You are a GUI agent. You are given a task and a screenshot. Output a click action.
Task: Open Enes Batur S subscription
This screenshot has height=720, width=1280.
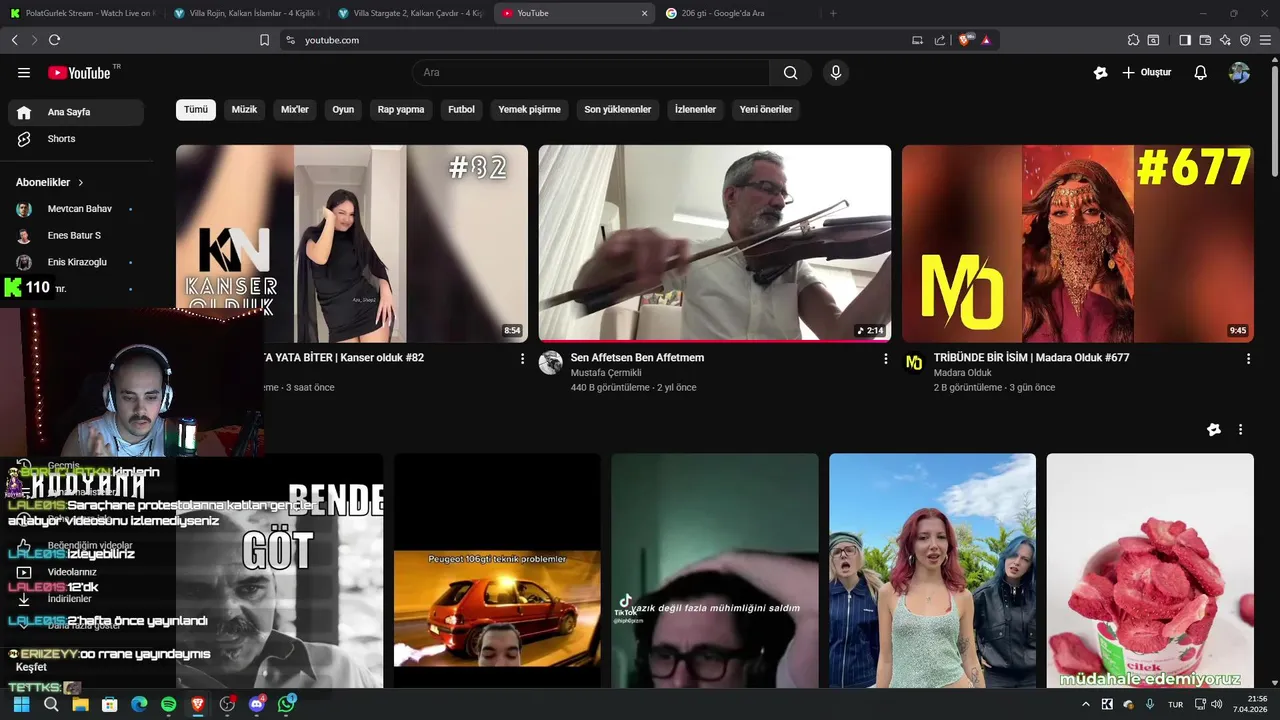(76, 236)
